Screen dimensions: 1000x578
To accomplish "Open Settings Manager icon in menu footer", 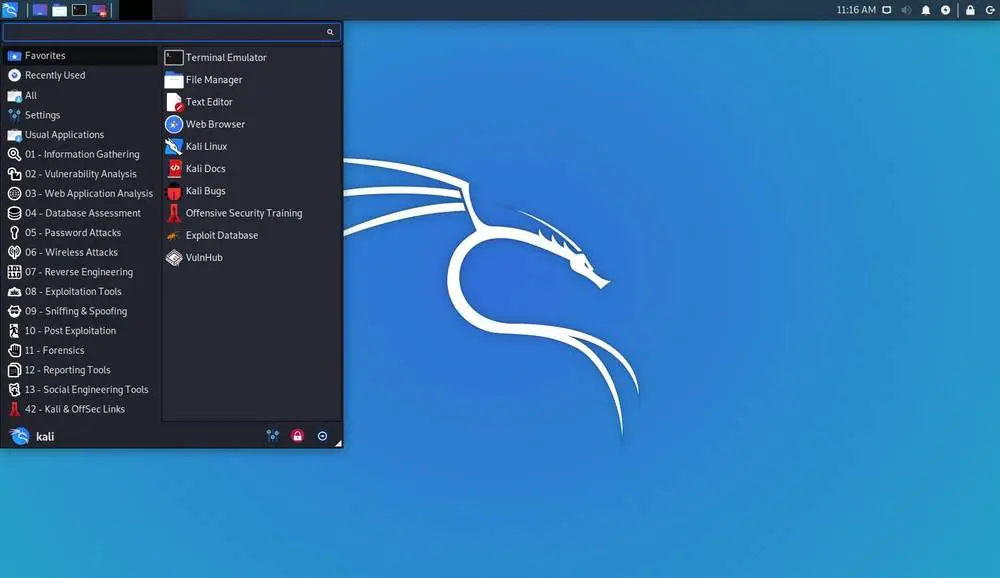I will [272, 436].
